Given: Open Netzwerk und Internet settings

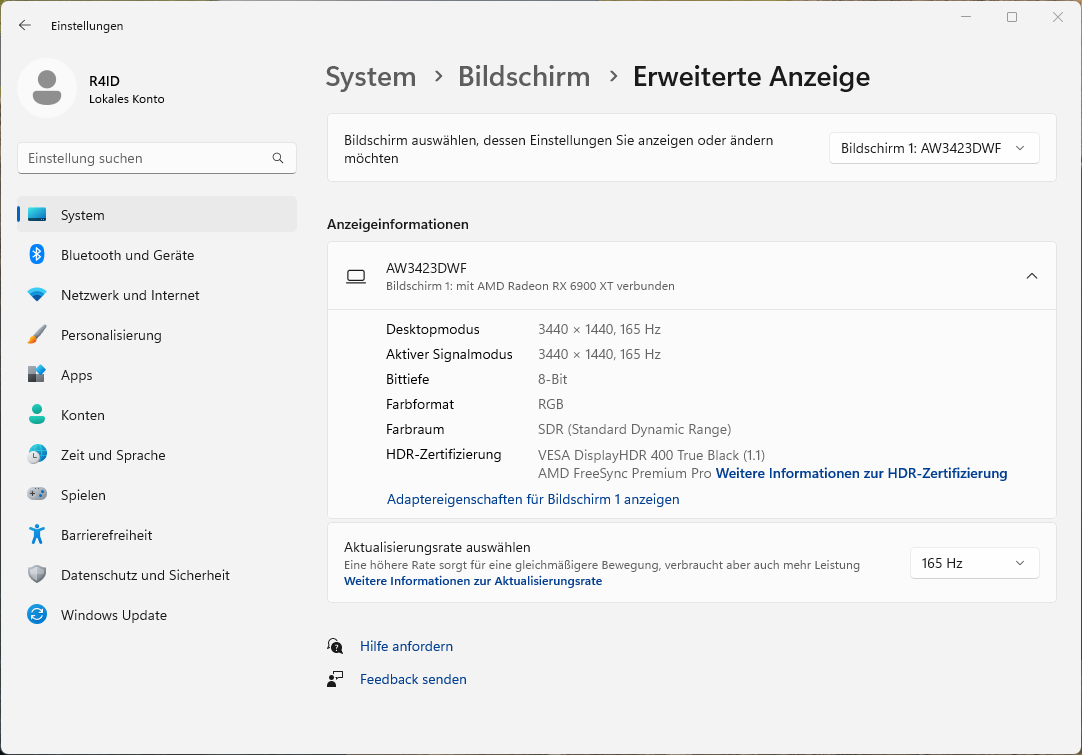Looking at the screenshot, I should point(130,295).
